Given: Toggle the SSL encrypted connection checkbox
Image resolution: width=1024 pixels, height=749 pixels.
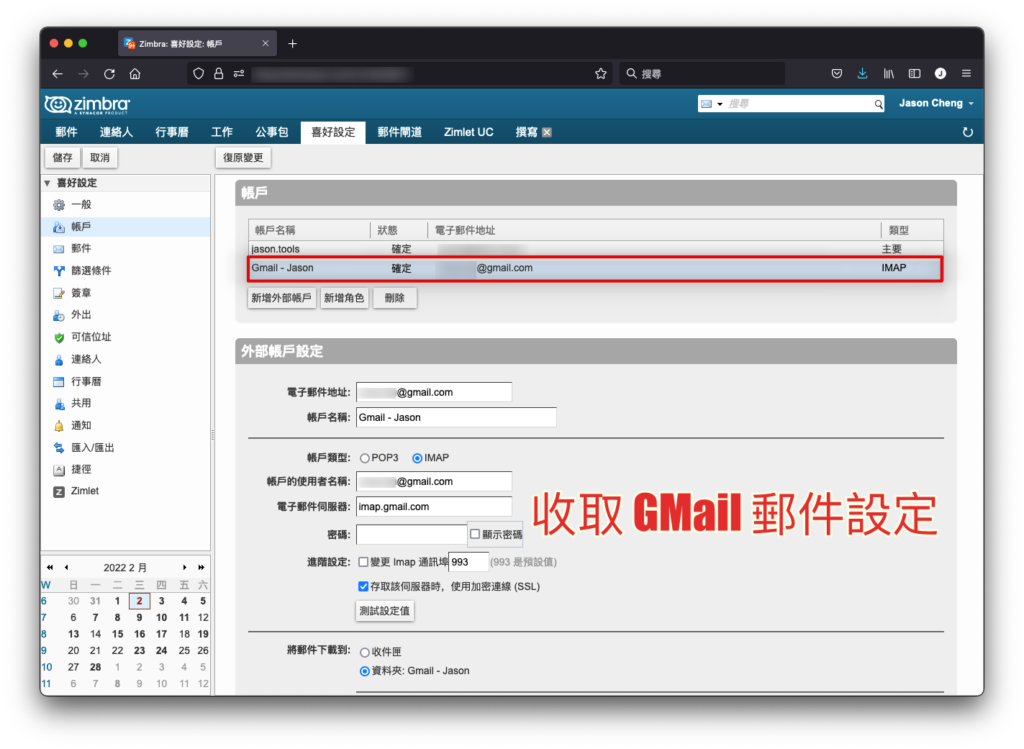Looking at the screenshot, I should [x=363, y=586].
